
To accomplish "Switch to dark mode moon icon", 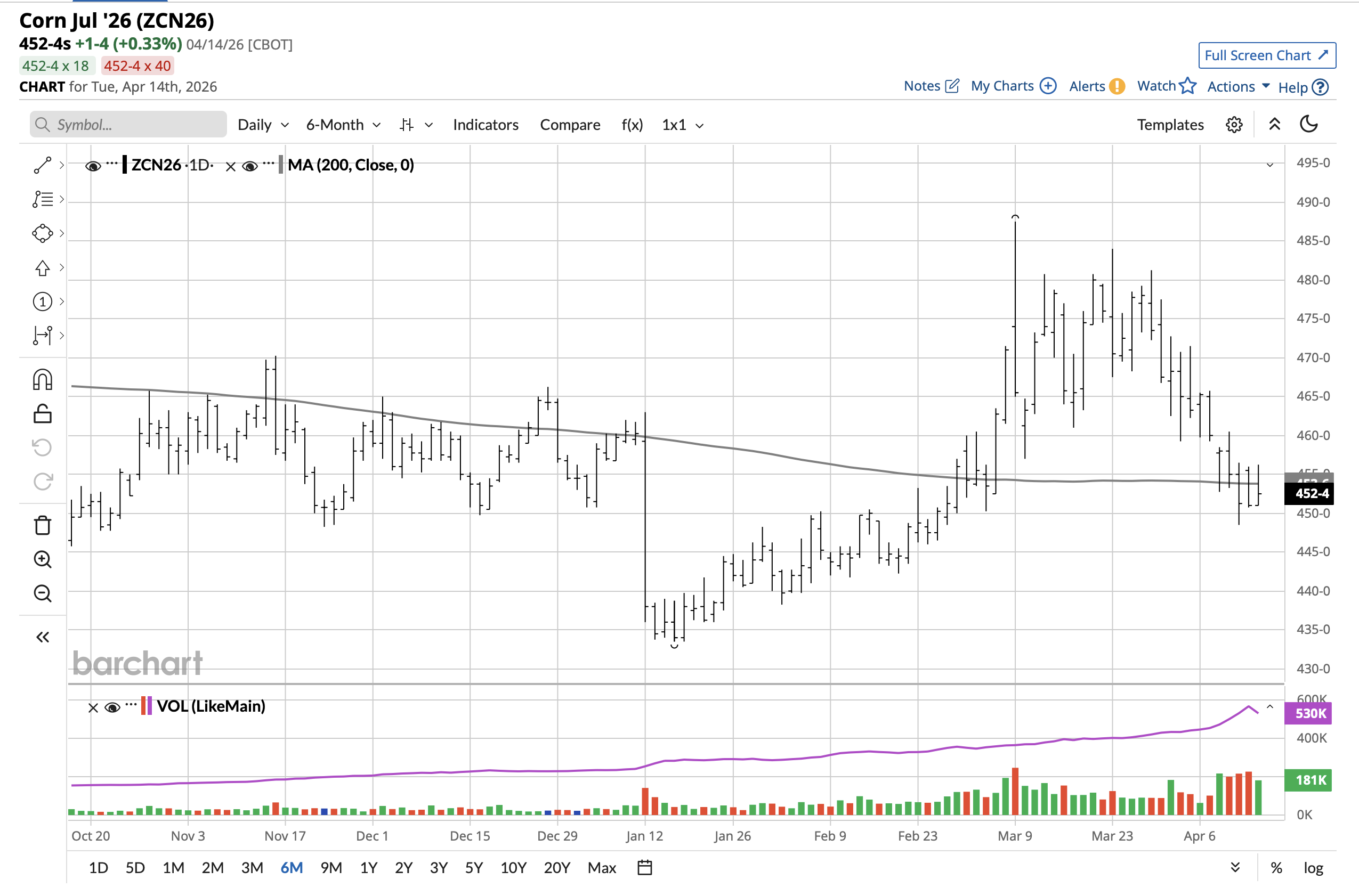I will tap(1308, 125).
